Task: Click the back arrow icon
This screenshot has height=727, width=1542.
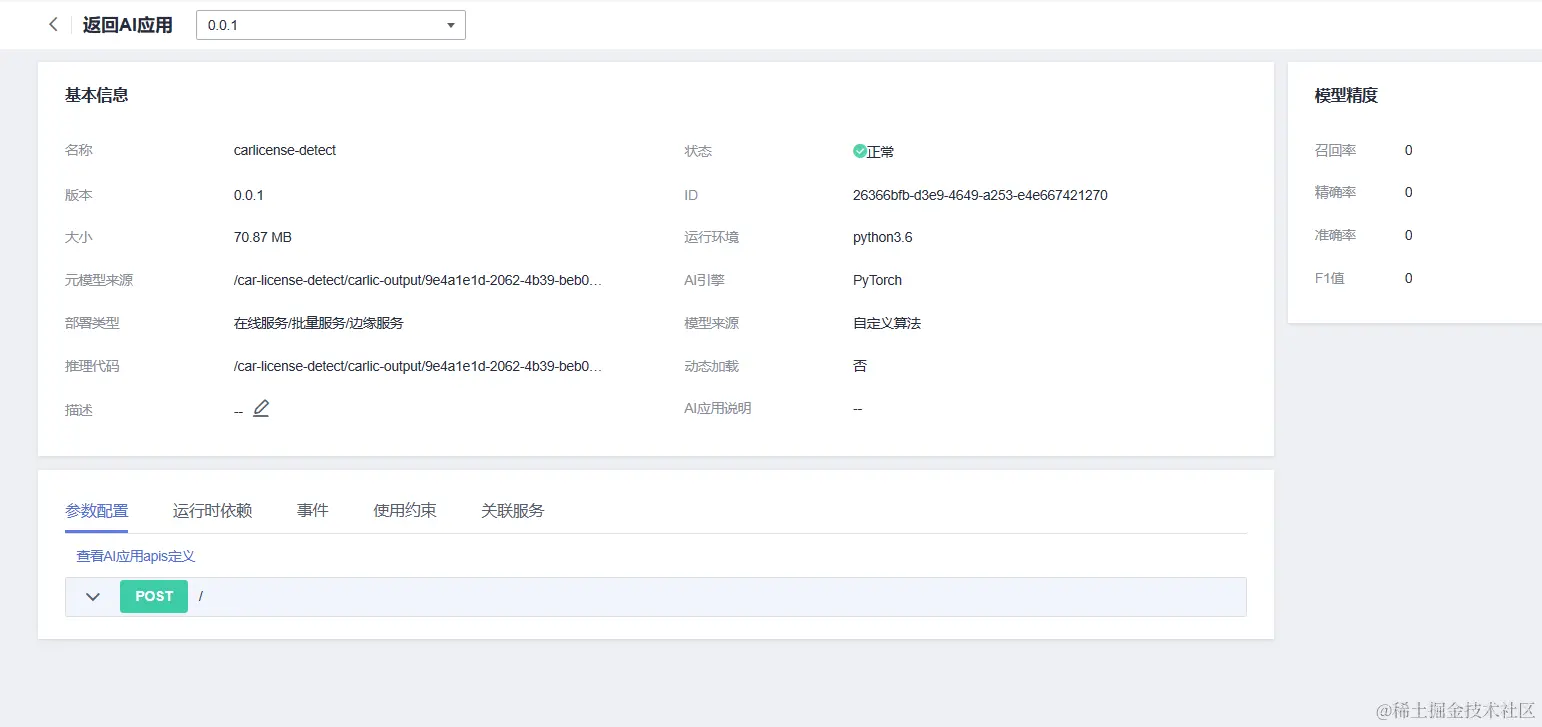Action: [x=53, y=25]
